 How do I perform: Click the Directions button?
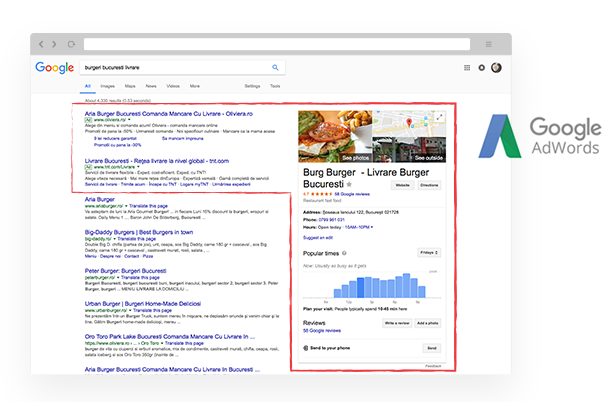(429, 185)
